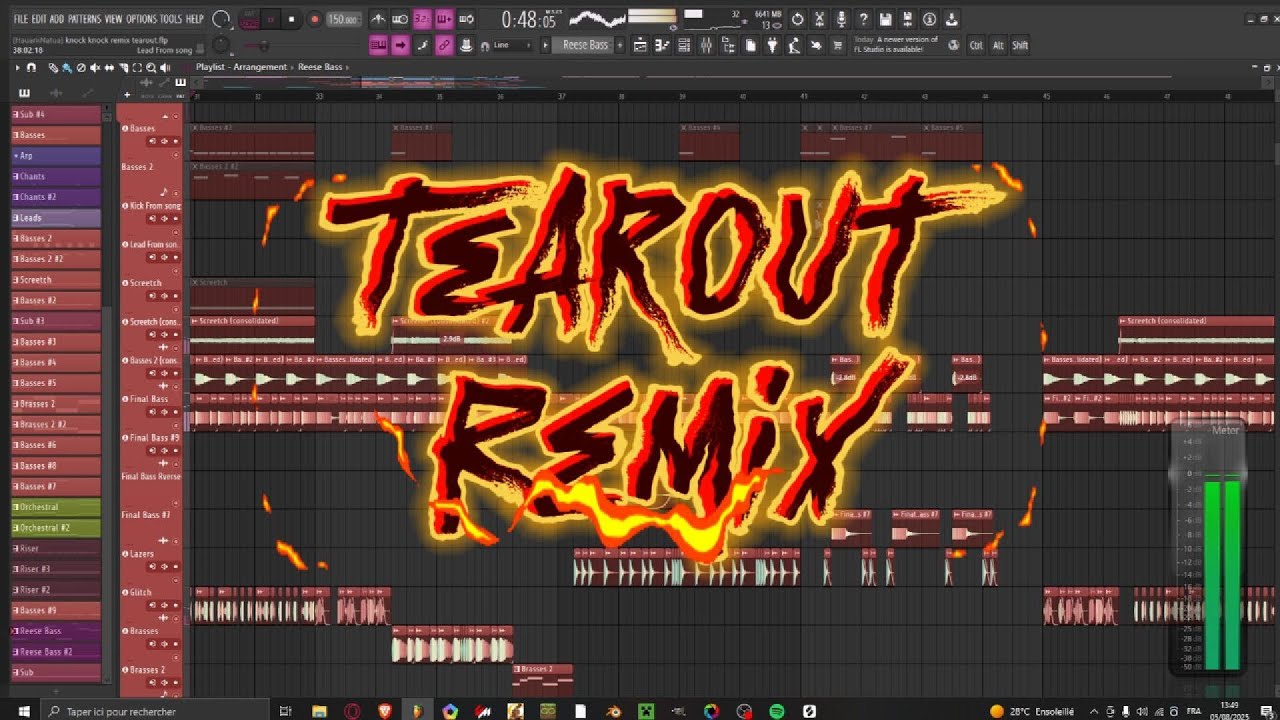This screenshot has height=720, width=1280.
Task: Select the 'Screetch' pattern in picker
Action: pyautogui.click(x=56, y=280)
